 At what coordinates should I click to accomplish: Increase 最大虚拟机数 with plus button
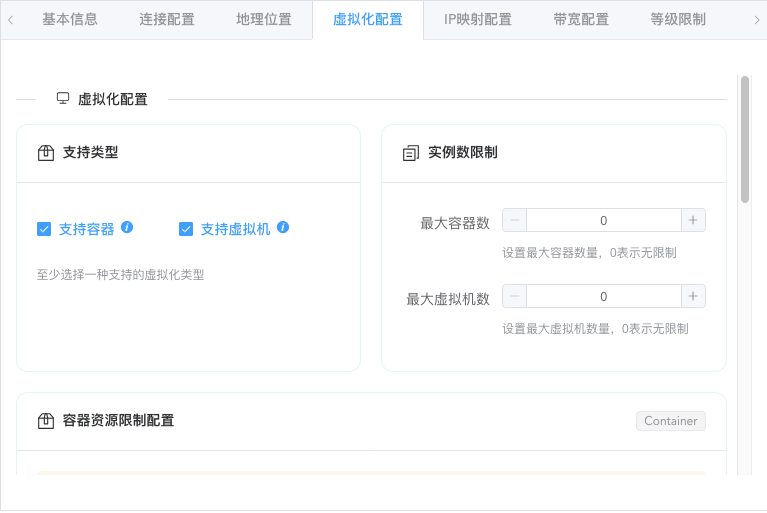click(693, 296)
